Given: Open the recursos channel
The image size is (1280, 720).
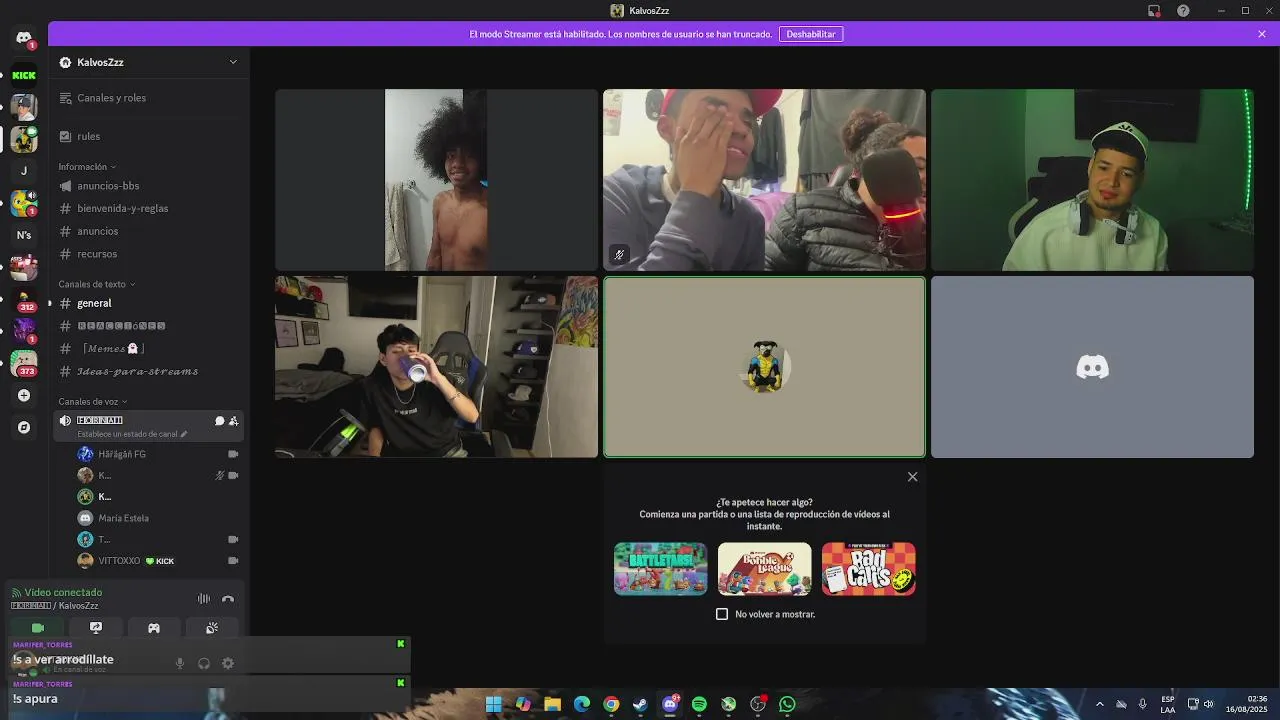Looking at the screenshot, I should 148,254.
